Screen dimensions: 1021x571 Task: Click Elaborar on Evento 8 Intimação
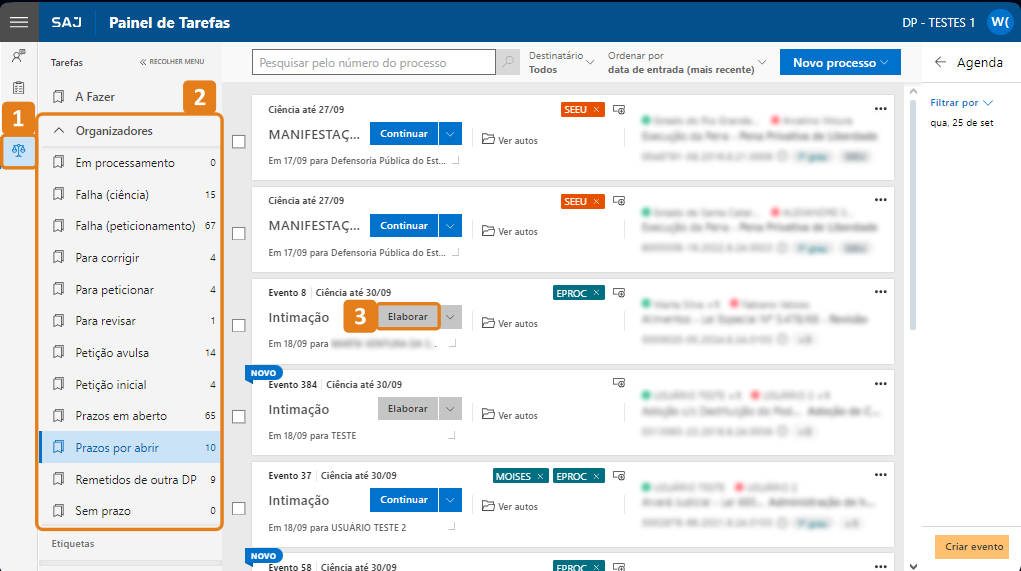pyautogui.click(x=408, y=317)
